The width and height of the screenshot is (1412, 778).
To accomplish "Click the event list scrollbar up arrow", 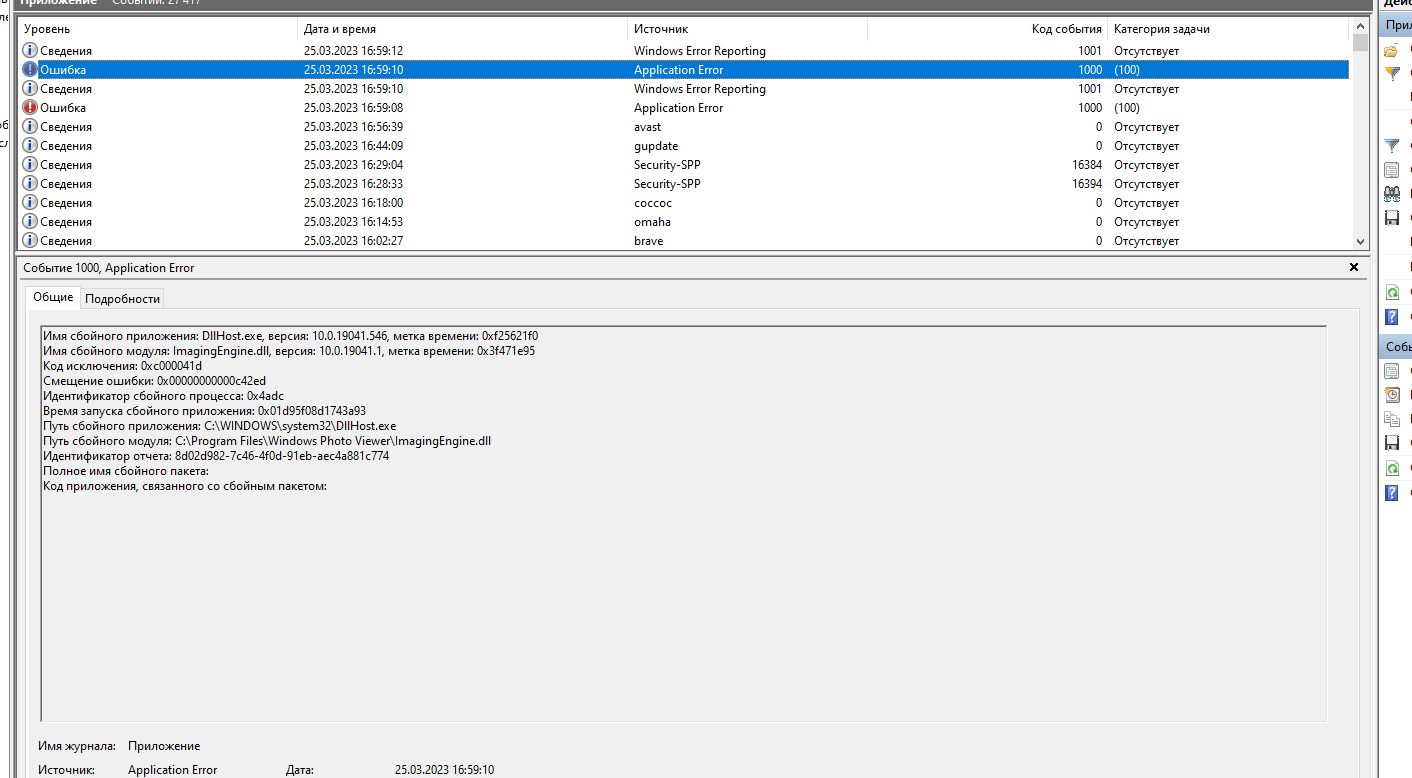I will 1360,27.
